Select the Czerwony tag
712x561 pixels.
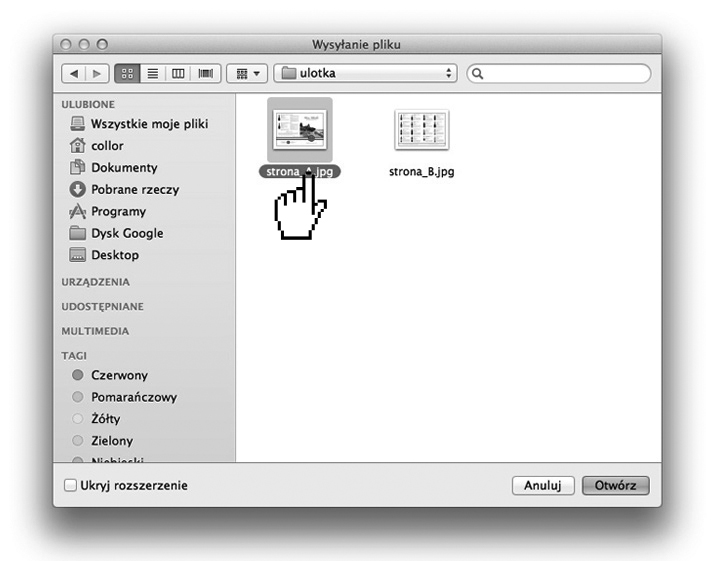click(x=118, y=375)
